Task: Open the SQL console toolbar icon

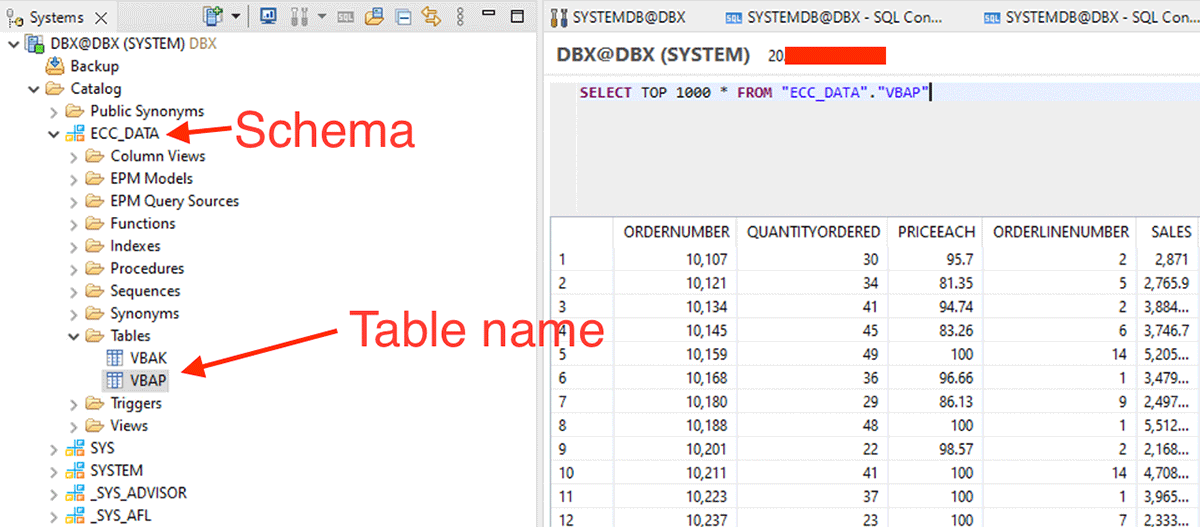Action: click(345, 16)
